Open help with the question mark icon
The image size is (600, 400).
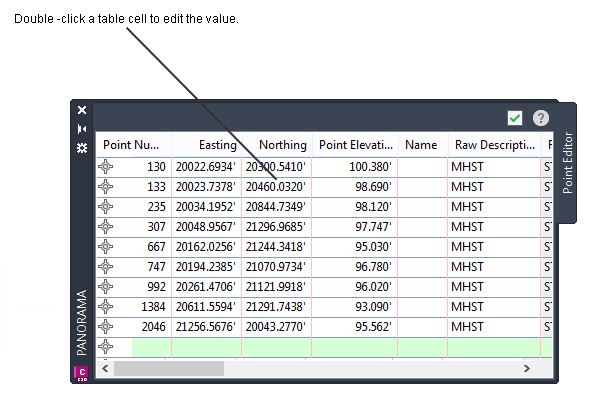pos(541,118)
